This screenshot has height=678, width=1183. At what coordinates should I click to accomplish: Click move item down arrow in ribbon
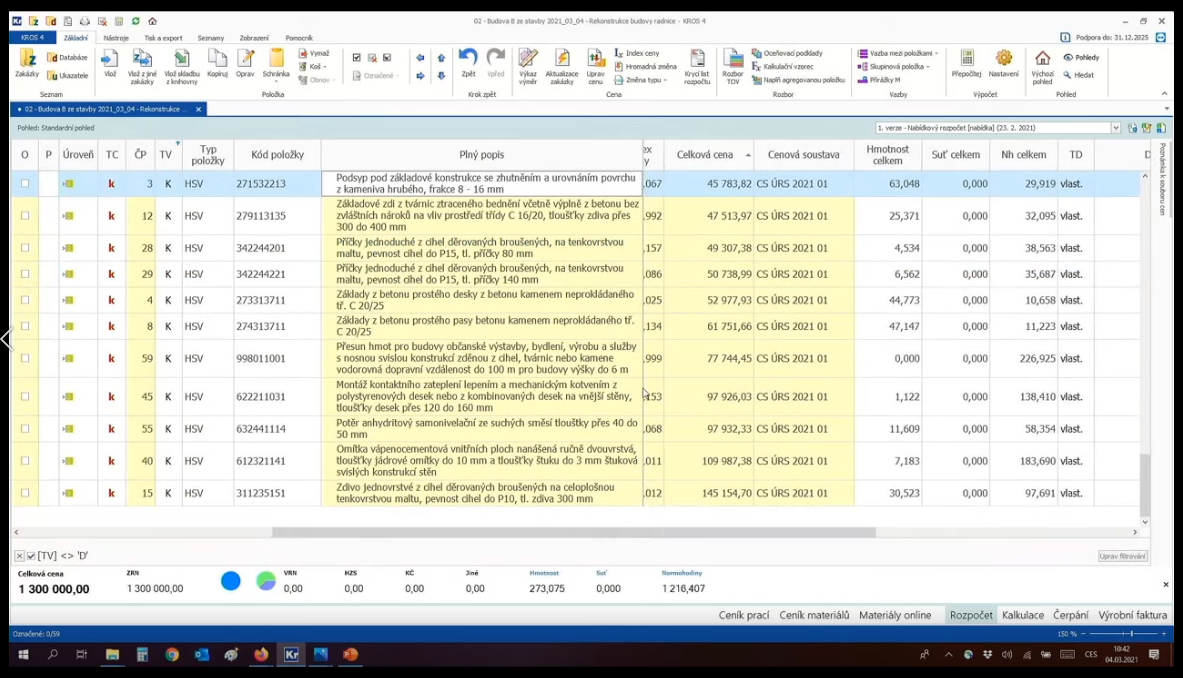tap(441, 75)
